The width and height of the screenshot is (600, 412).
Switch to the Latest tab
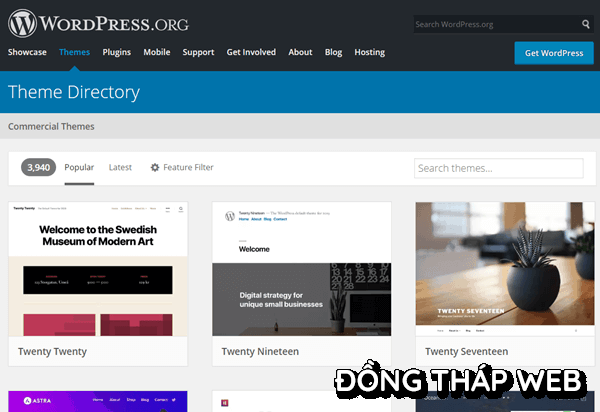[x=120, y=168]
